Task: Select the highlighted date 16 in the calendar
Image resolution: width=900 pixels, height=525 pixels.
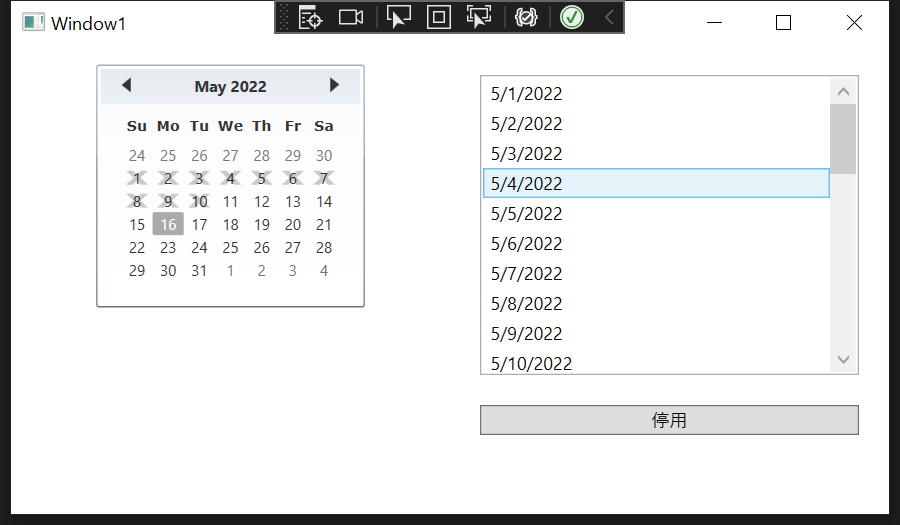Action: coord(168,224)
